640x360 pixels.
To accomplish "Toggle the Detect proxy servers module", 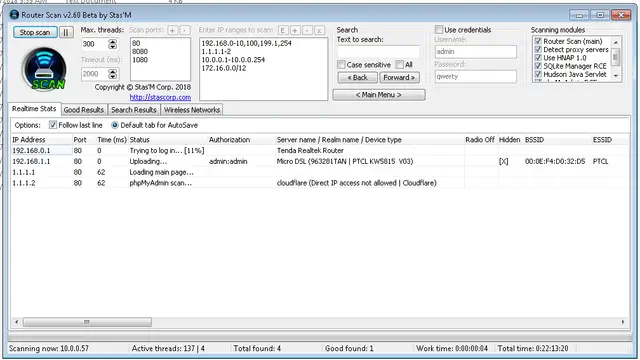I will tap(538, 49).
